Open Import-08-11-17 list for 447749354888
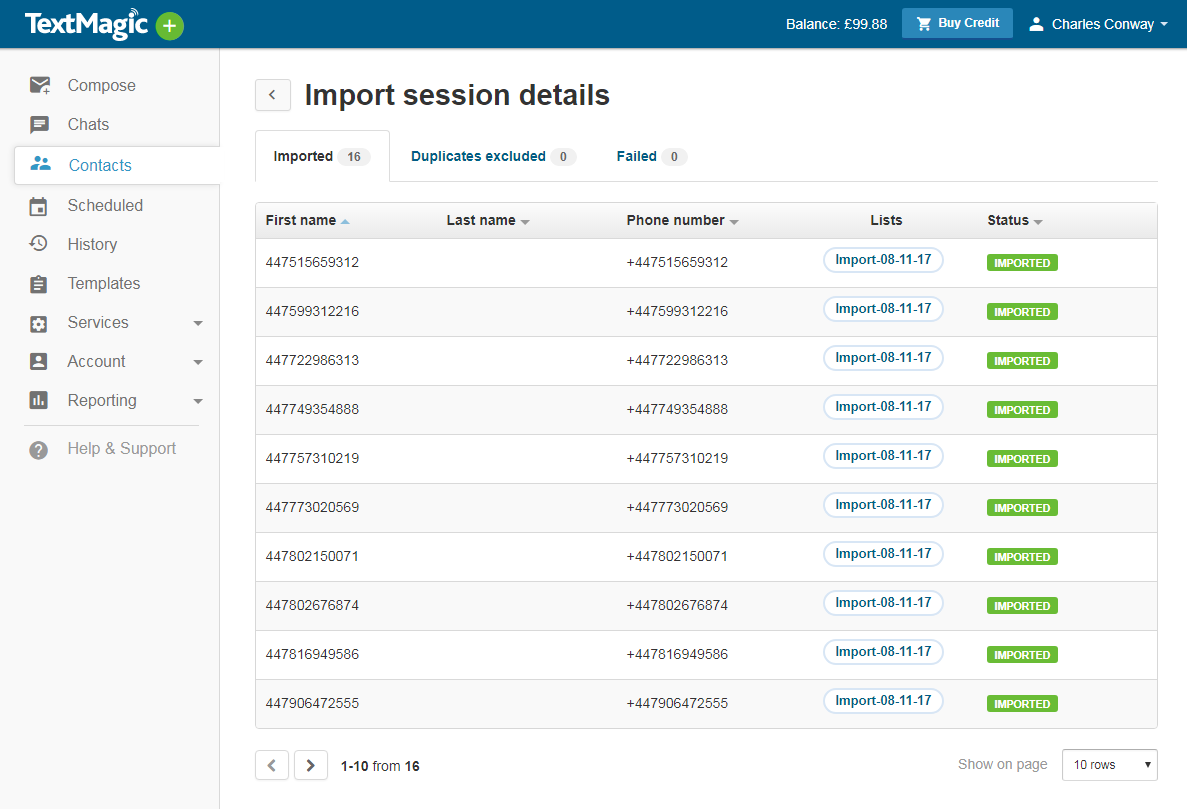1187x809 pixels. (883, 406)
